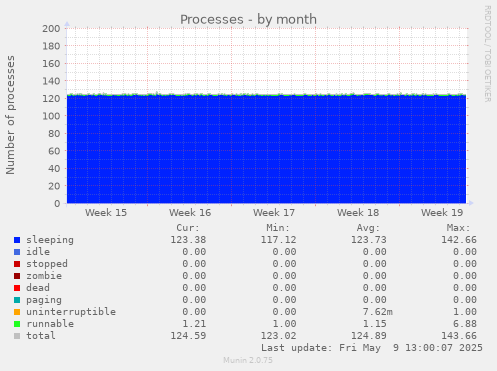Click the orange uninterruptible legend swatch

click(x=17, y=312)
